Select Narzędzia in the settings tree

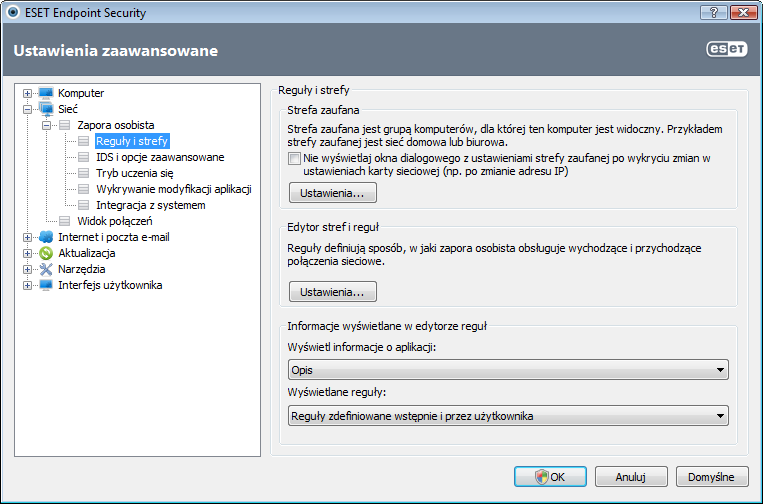coord(82,269)
